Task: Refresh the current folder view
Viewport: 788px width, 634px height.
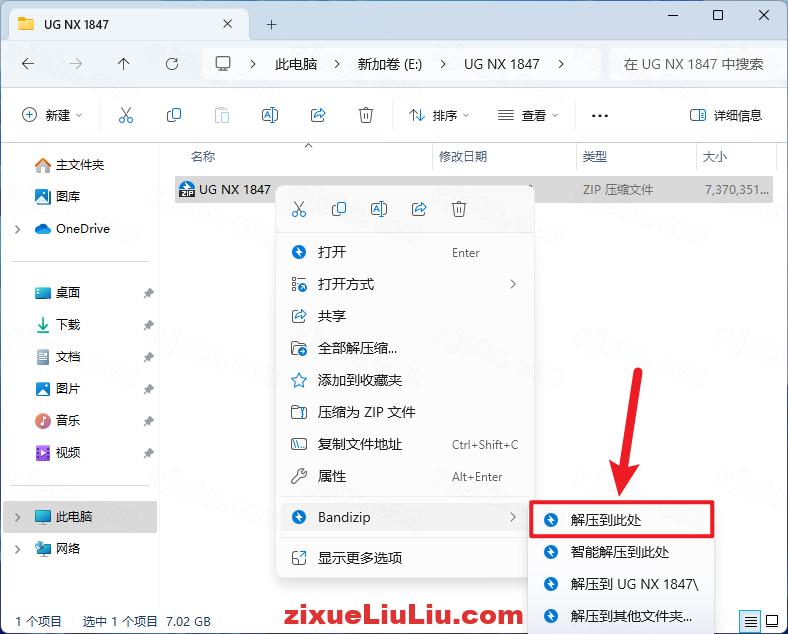Action: 172,64
